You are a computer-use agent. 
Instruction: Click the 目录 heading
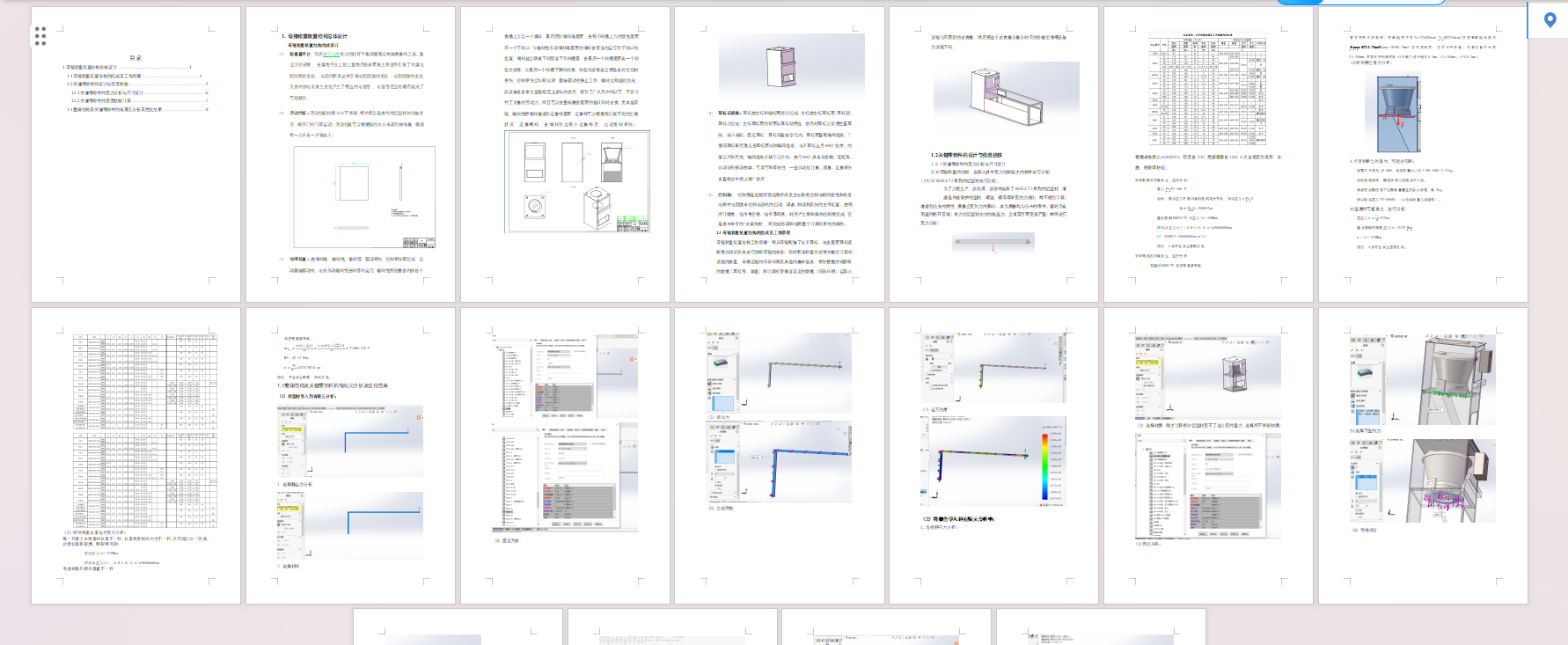pos(136,58)
